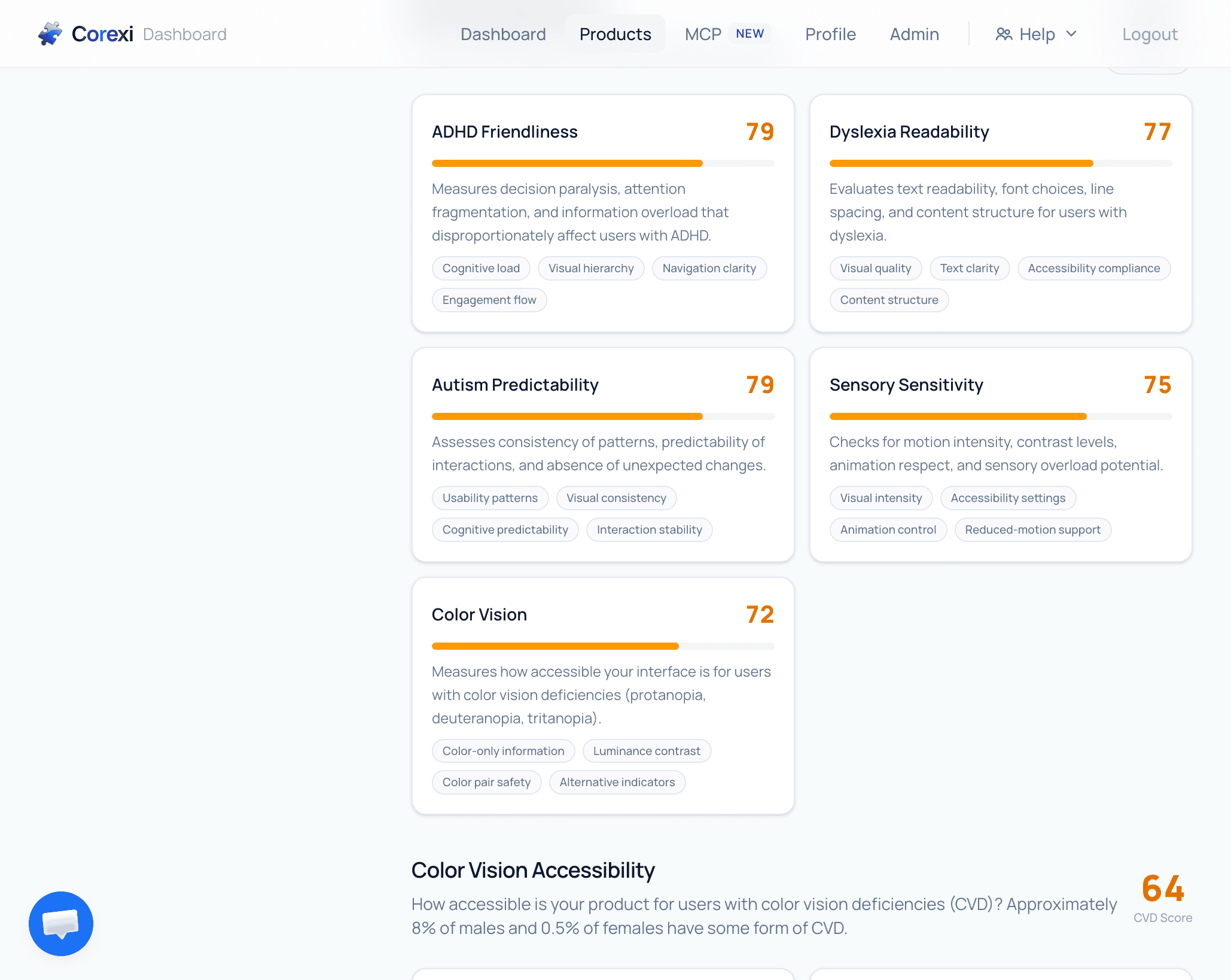This screenshot has height=980, width=1231.
Task: Click the Help people icon
Action: pos(1004,34)
